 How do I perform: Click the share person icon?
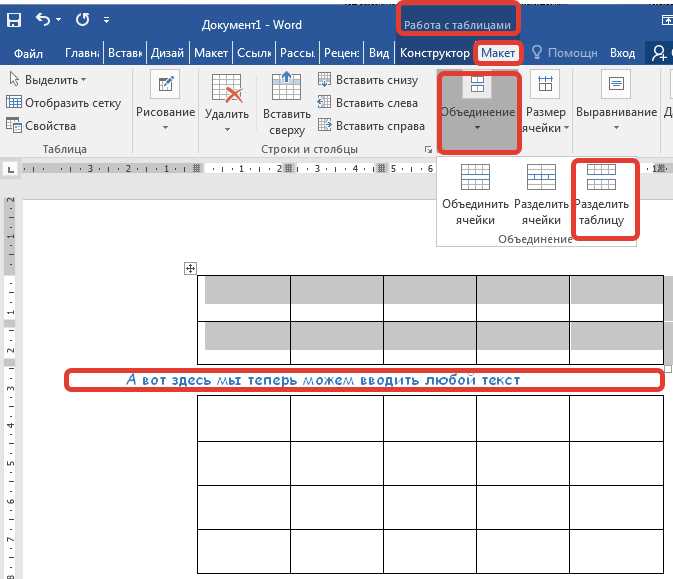click(658, 53)
